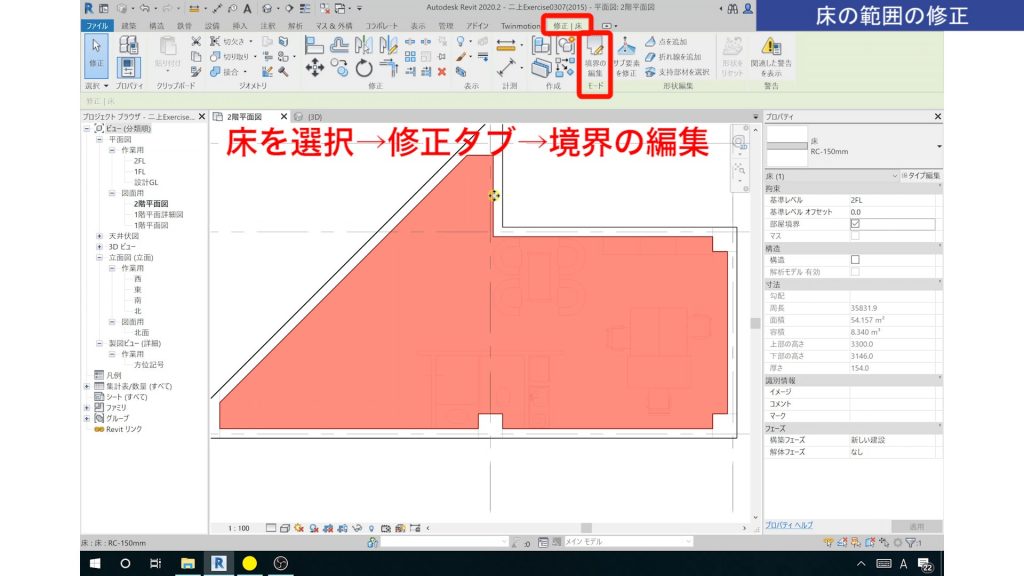Open Revit from the Windows taskbar
1024x576 pixels.
(x=218, y=563)
